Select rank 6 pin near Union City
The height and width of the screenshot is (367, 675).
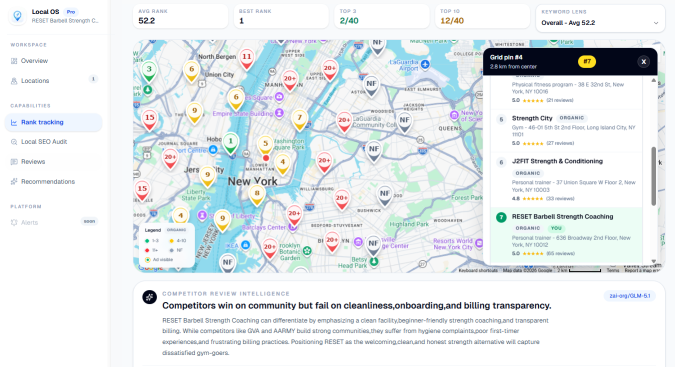(192, 72)
